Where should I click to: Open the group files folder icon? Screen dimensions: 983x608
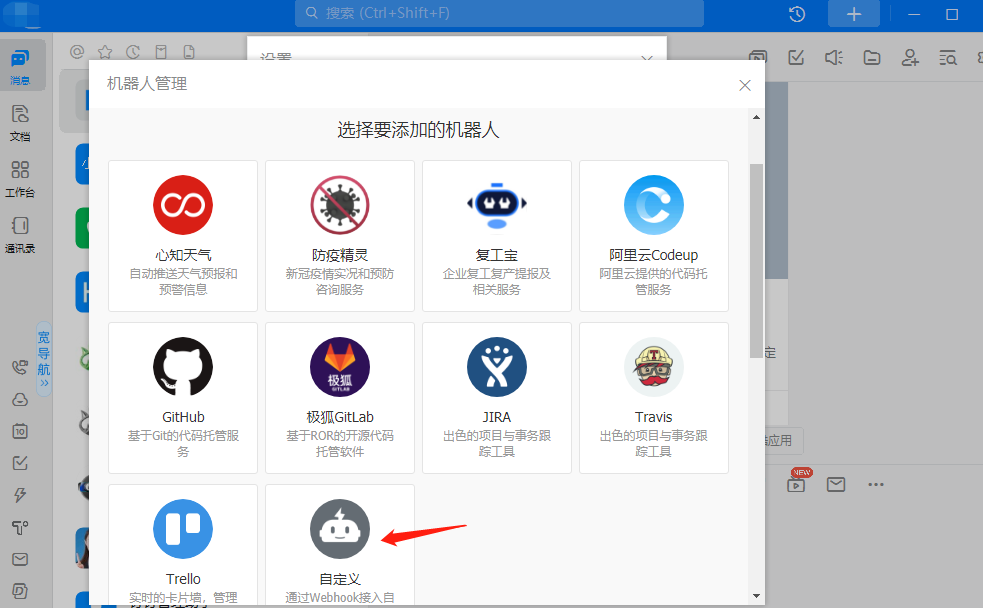(x=872, y=58)
